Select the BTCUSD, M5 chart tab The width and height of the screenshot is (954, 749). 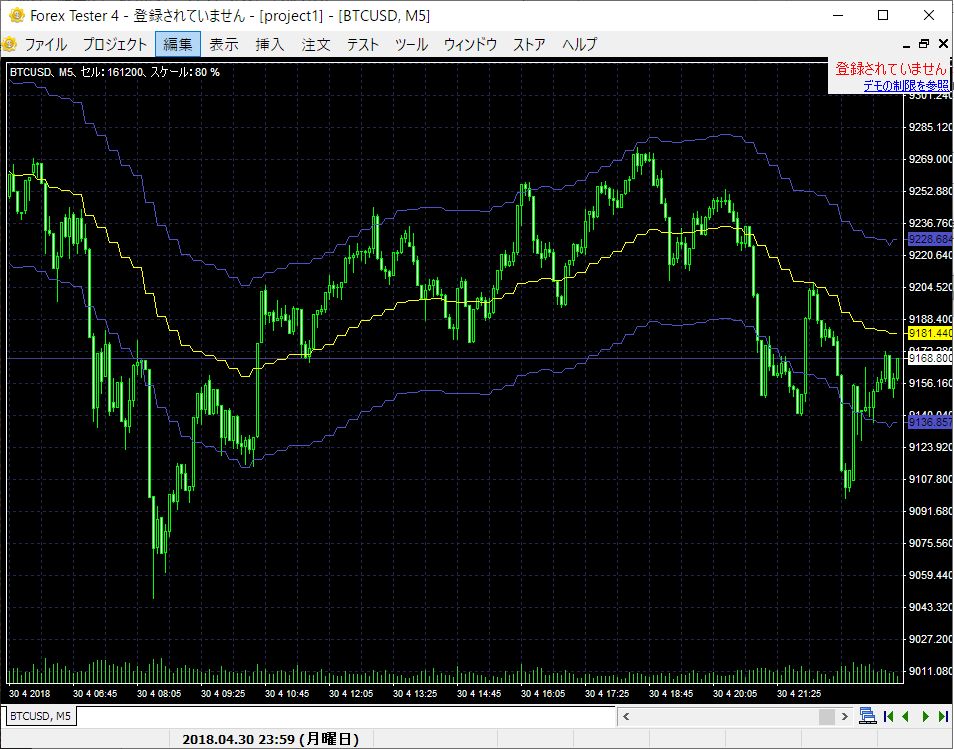tap(40, 716)
